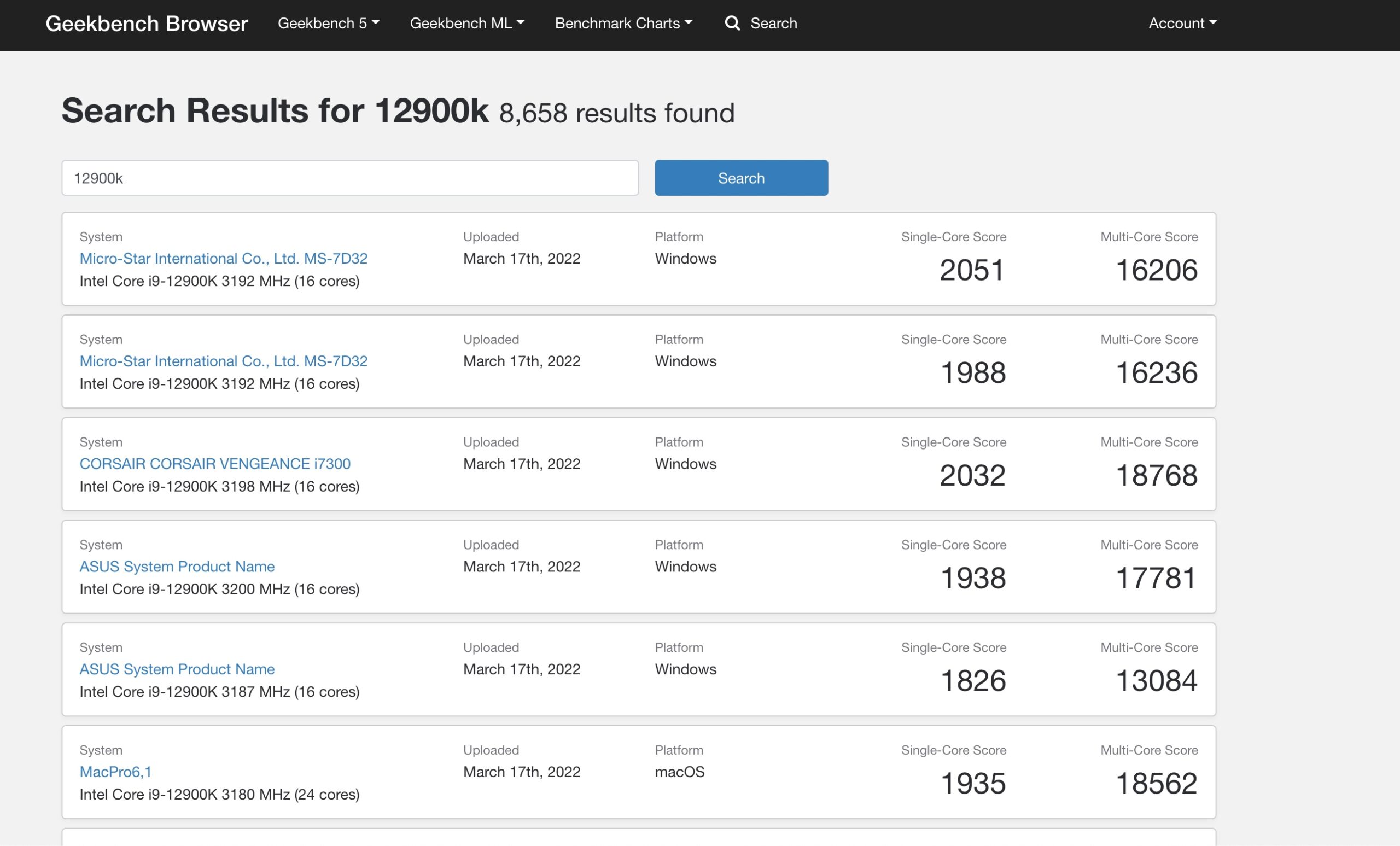
Task: Click the upload date in the MacPro6,1 row
Action: (522, 772)
